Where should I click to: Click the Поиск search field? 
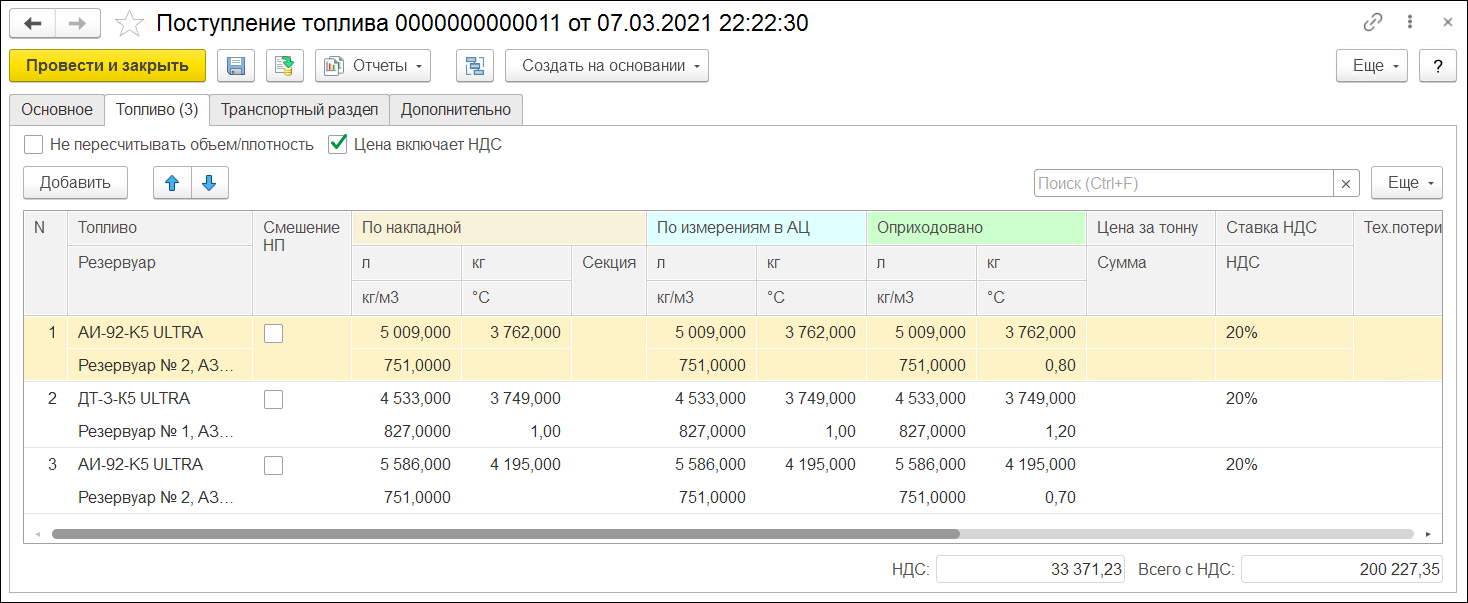click(1183, 183)
